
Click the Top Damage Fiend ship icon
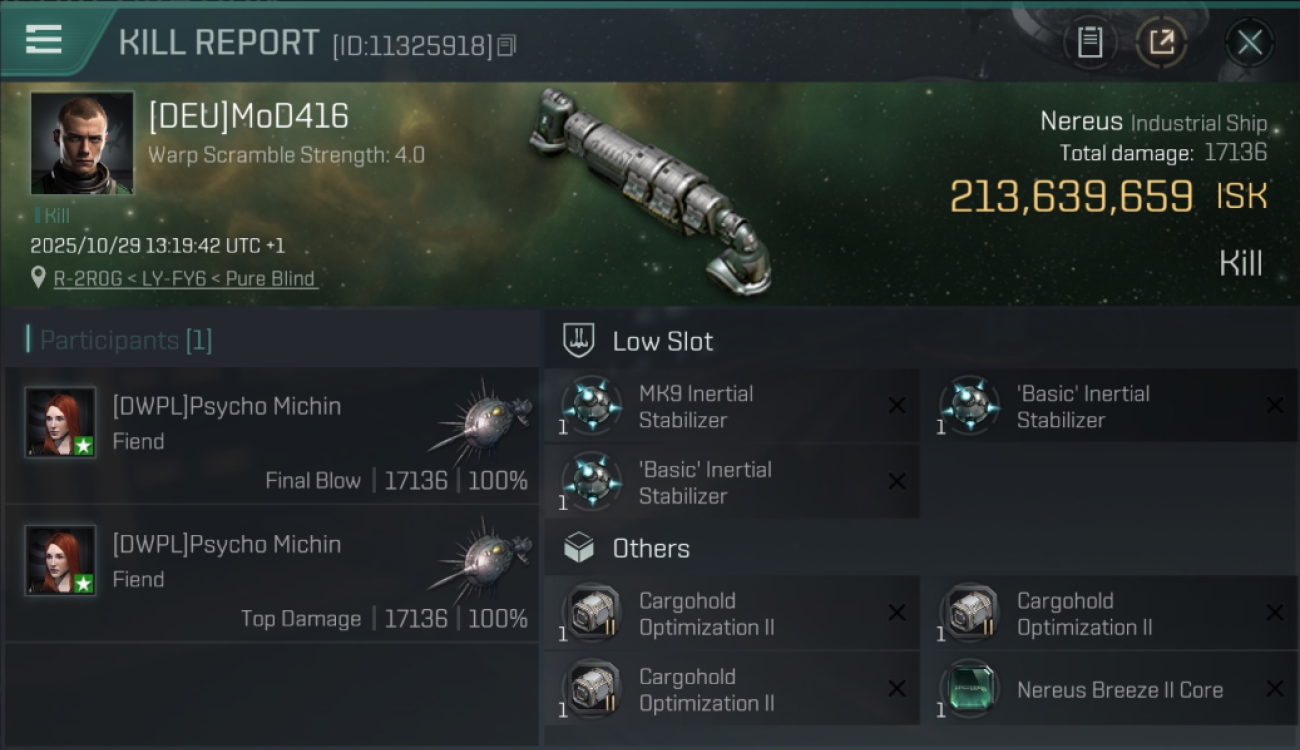click(483, 555)
